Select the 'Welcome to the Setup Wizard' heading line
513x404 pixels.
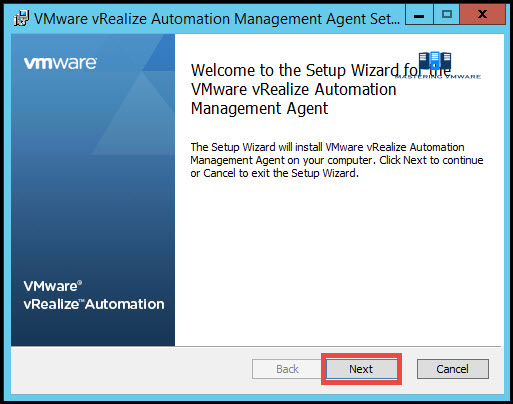click(321, 70)
